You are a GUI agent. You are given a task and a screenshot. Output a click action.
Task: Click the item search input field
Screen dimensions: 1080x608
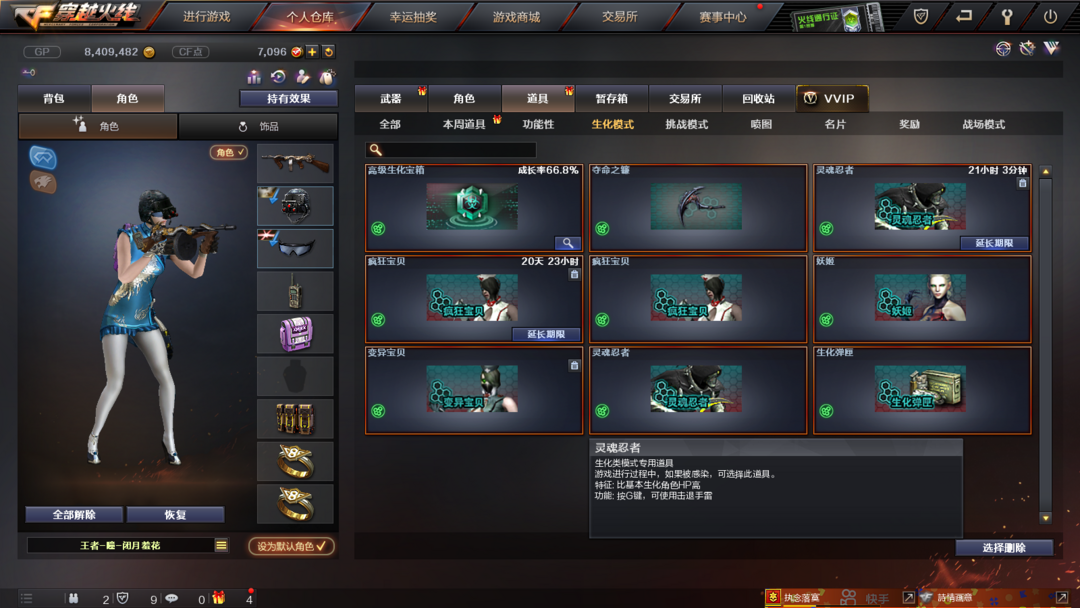pos(450,149)
